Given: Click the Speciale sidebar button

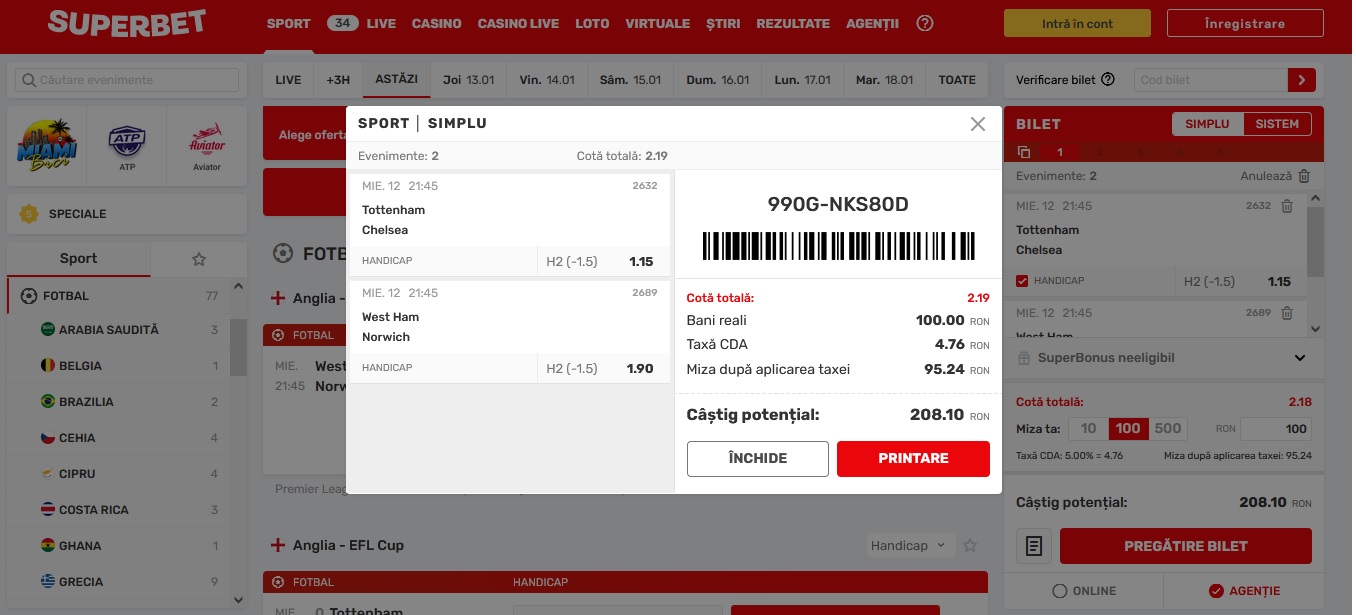Looking at the screenshot, I should click(127, 213).
